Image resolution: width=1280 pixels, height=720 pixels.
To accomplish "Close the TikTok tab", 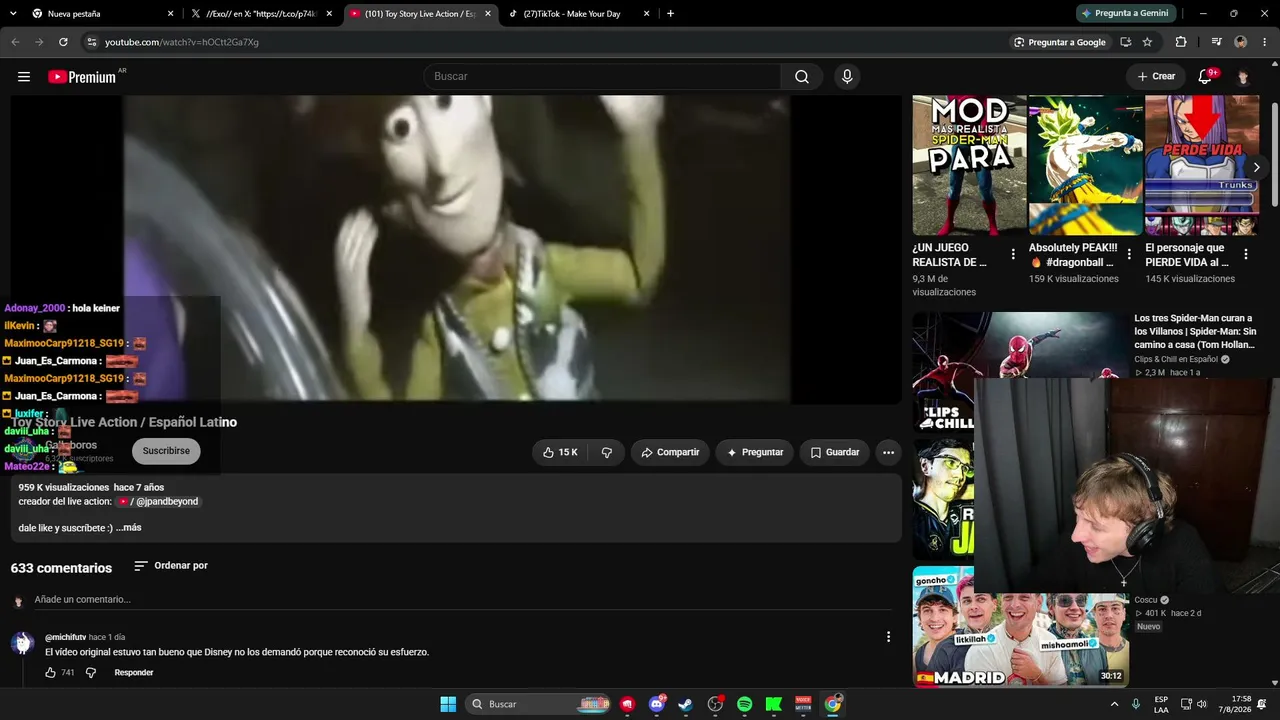I will point(647,14).
